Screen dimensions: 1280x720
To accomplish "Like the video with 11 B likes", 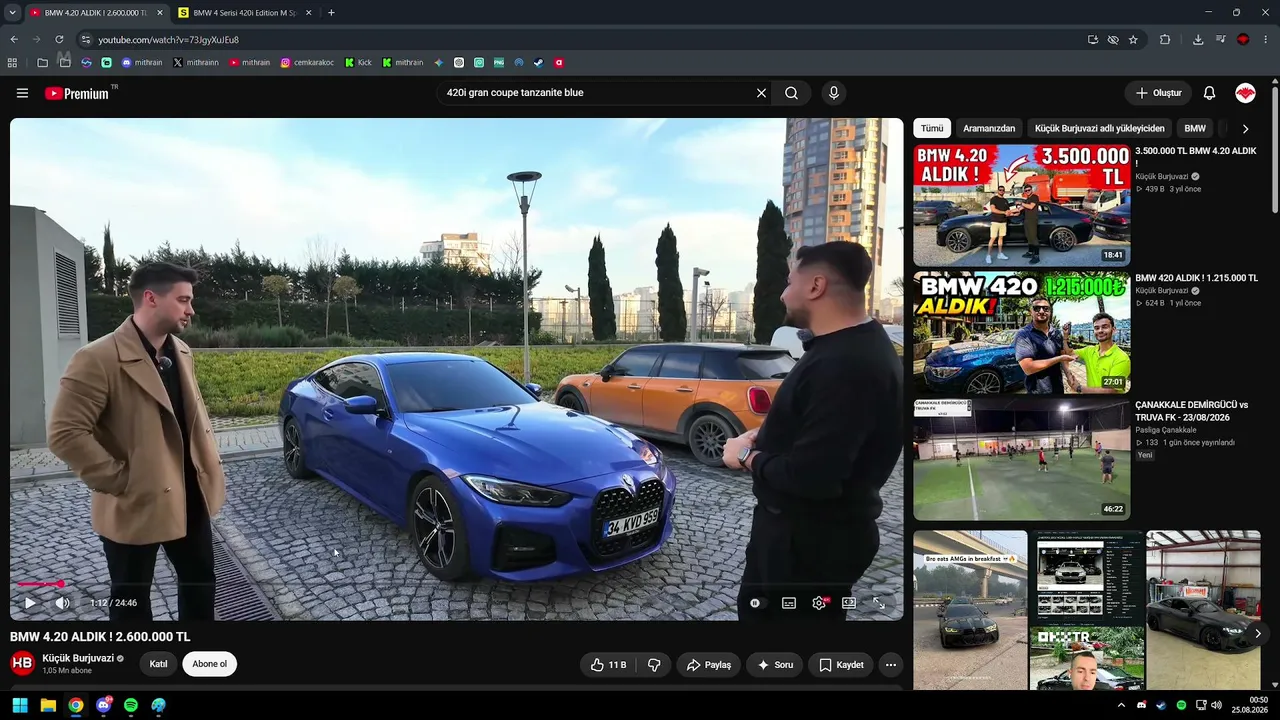I will (x=609, y=665).
